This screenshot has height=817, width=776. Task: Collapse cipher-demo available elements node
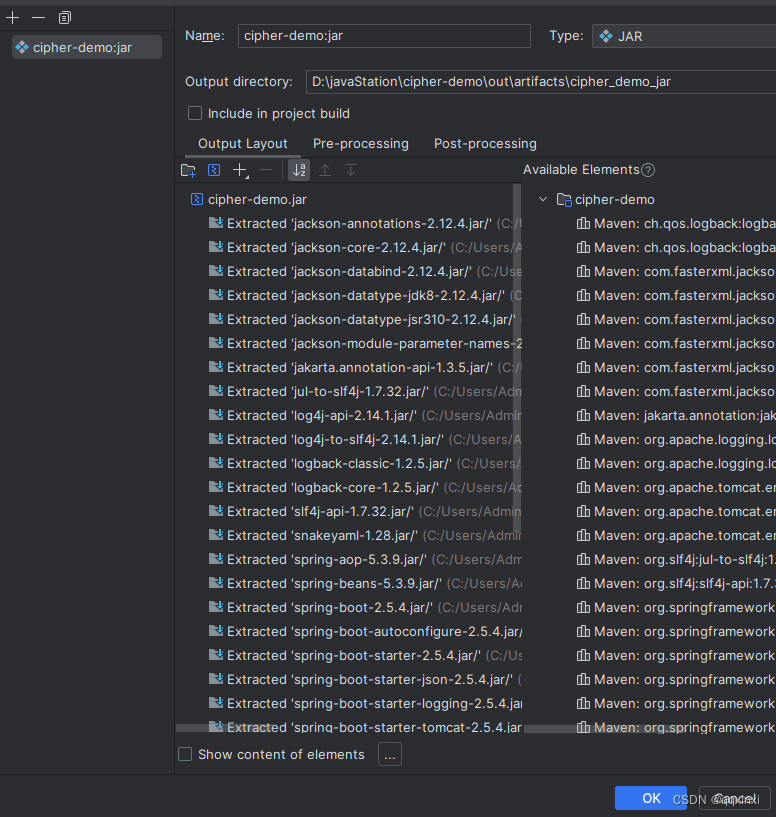[543, 199]
